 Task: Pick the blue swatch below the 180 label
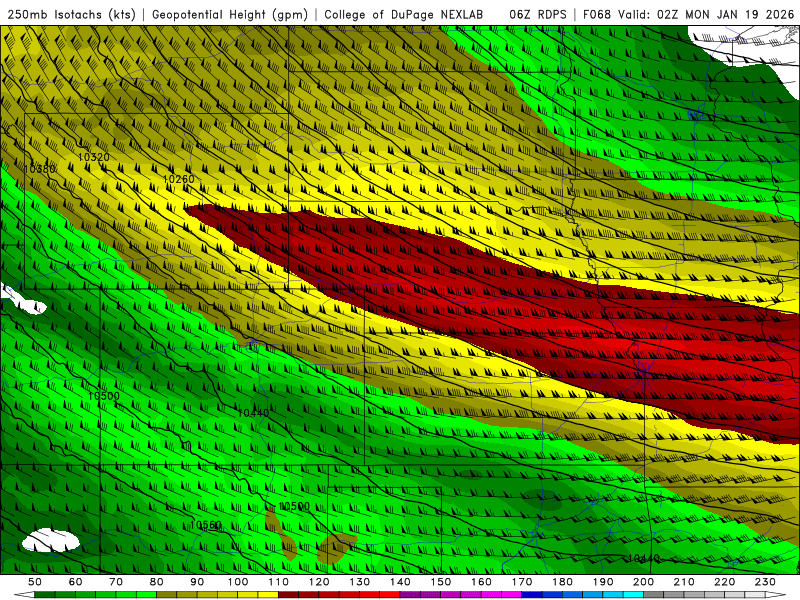tap(572, 594)
